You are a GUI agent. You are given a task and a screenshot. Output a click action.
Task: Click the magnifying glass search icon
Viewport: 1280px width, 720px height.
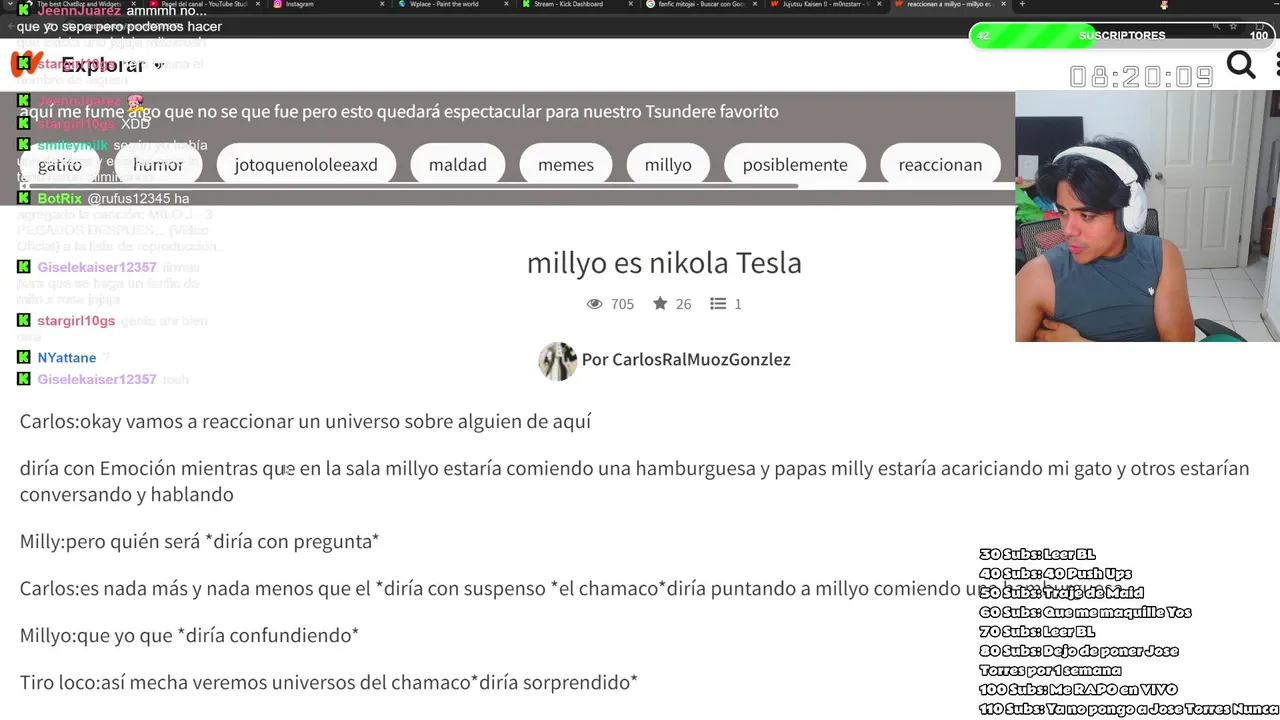click(x=1241, y=65)
